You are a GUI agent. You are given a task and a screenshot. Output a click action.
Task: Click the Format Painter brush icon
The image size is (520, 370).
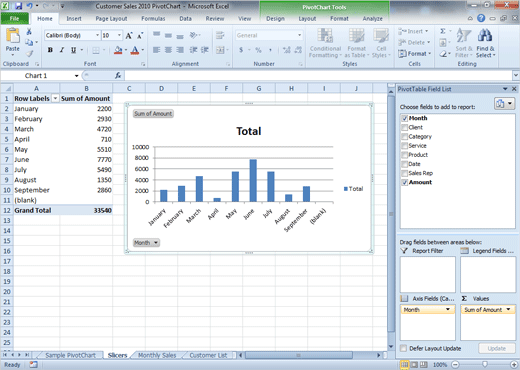(29, 53)
